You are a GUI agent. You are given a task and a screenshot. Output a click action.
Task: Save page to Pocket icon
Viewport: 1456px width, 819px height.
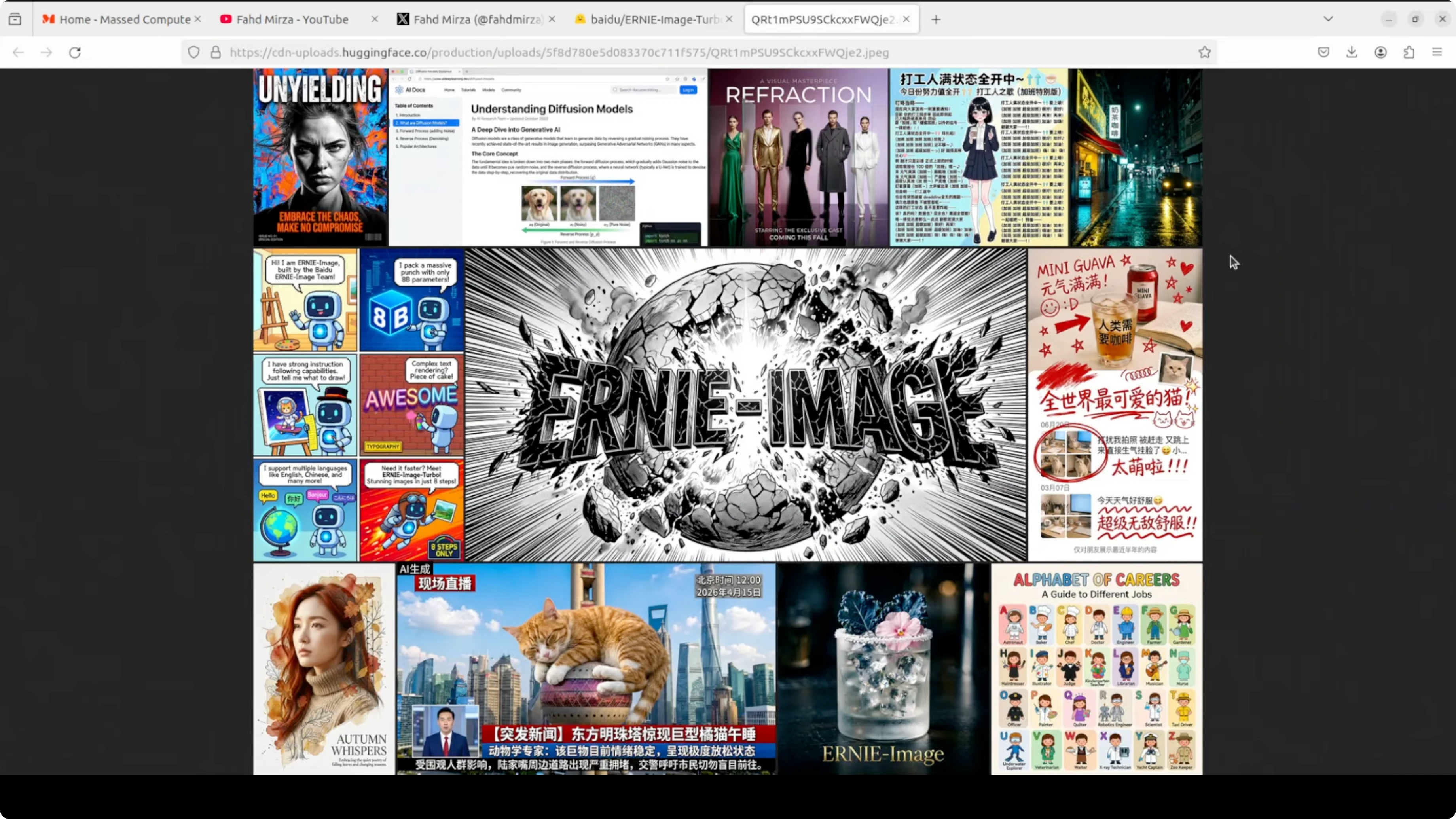pos(1323,53)
